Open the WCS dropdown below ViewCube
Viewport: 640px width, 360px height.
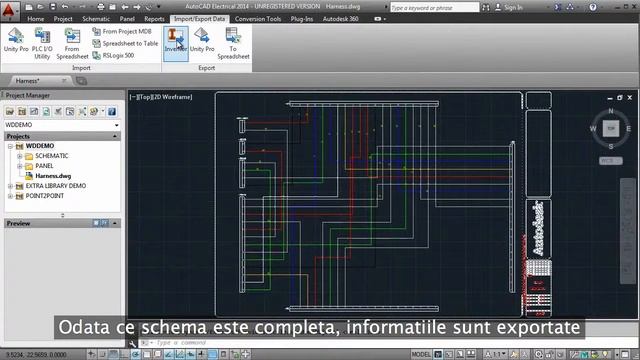(x=611, y=161)
